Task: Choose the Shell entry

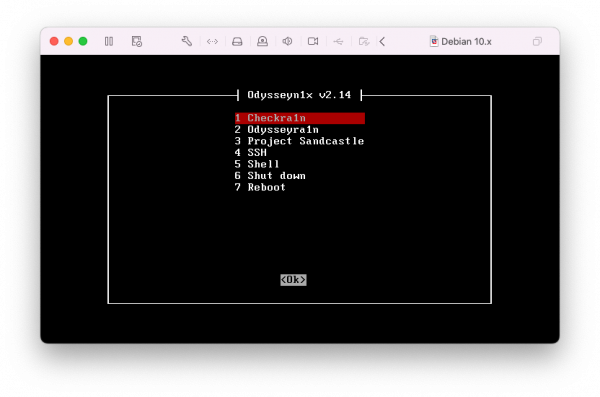Action: [257, 164]
